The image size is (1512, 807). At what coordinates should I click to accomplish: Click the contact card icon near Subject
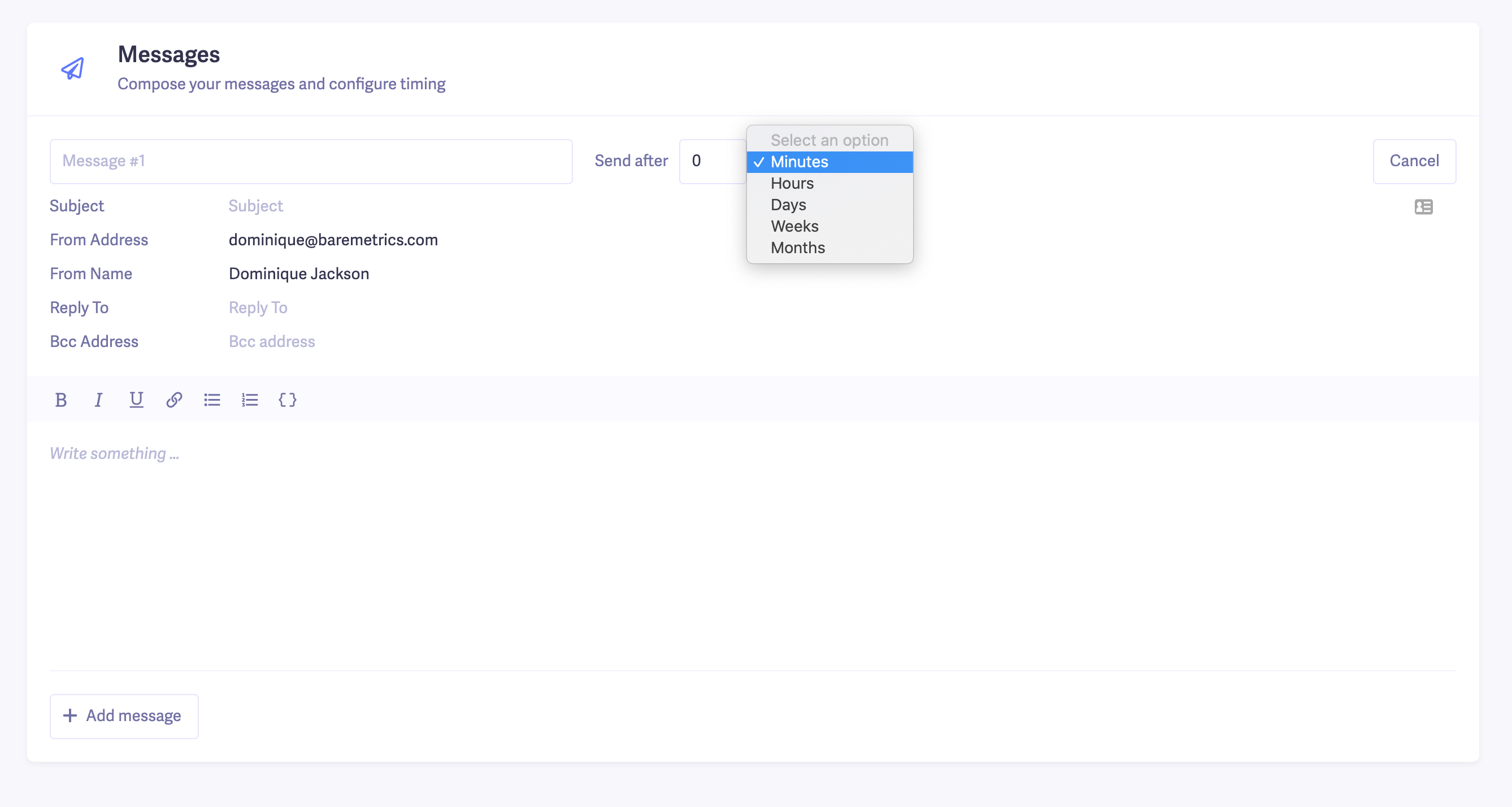[x=1423, y=207]
